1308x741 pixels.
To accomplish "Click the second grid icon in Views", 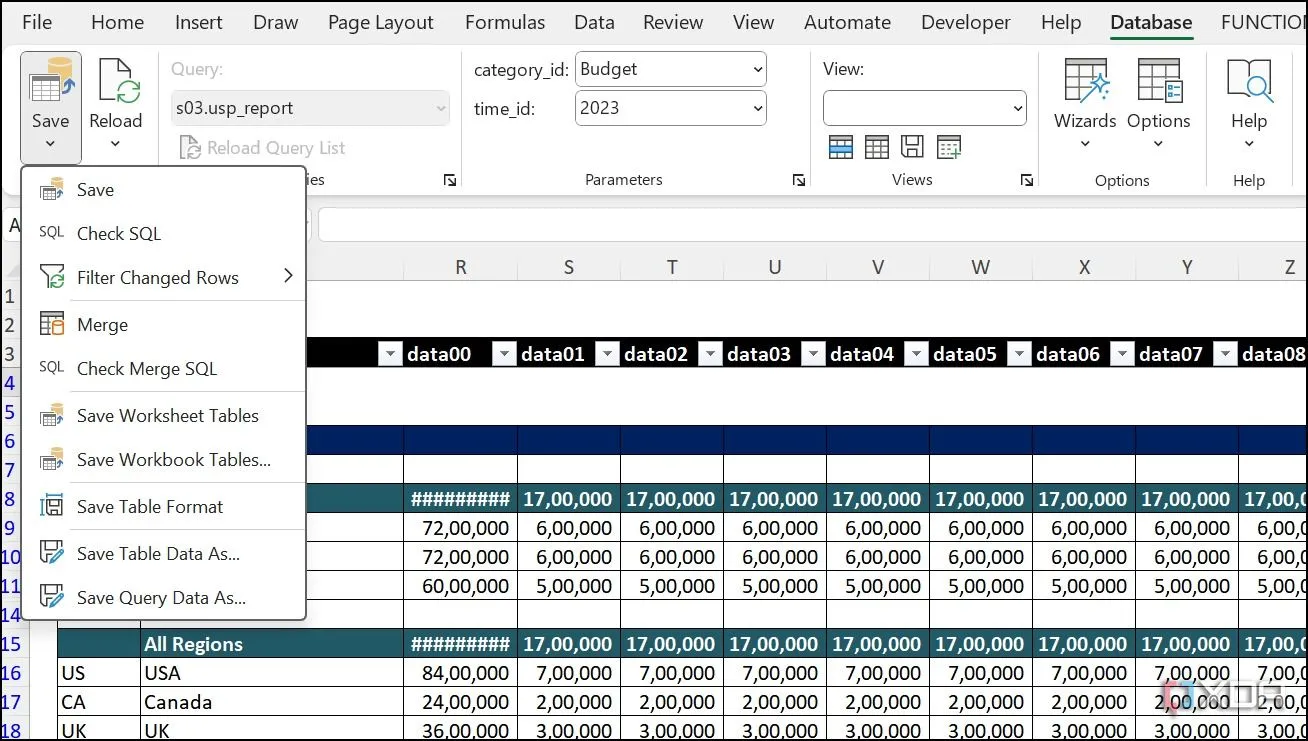I will tap(877, 148).
